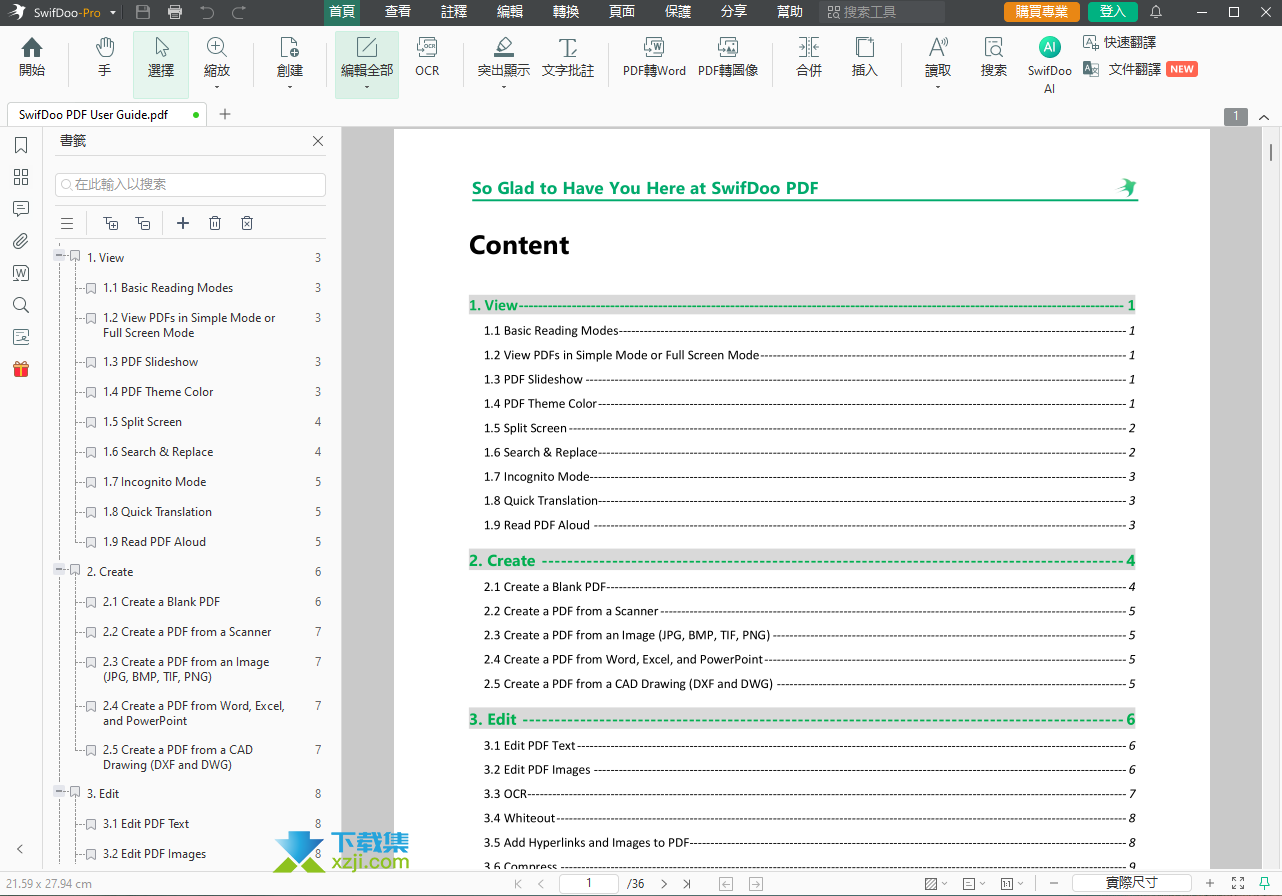Open the SwifDoo-Pro title dropdown arrow

pyautogui.click(x=112, y=13)
